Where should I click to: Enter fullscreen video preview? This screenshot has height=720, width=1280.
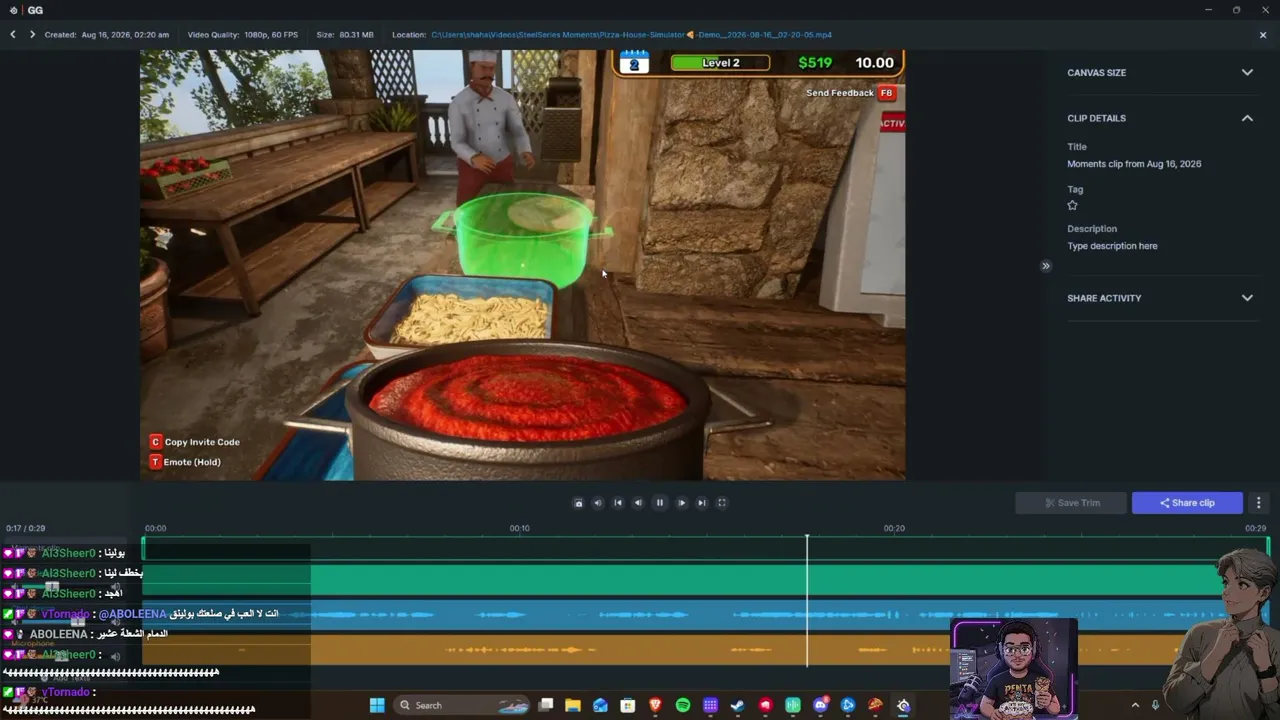(x=722, y=503)
